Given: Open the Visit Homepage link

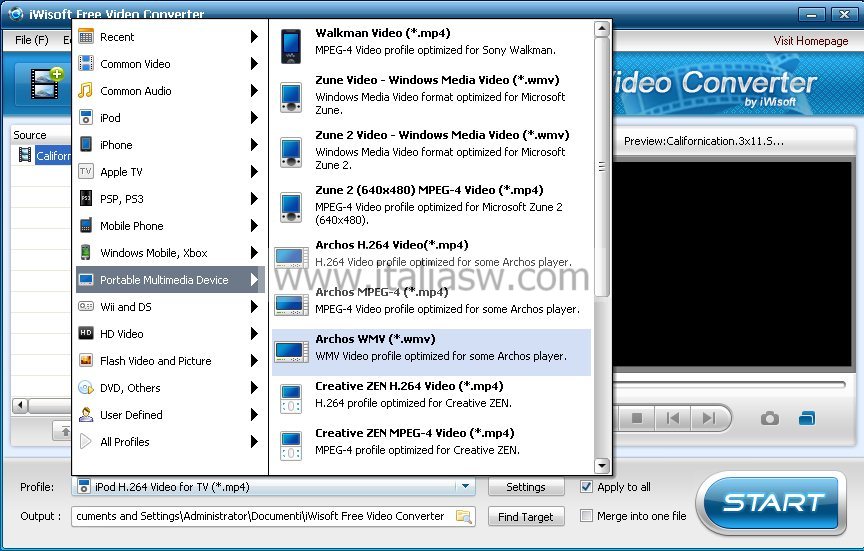Looking at the screenshot, I should tap(811, 41).
